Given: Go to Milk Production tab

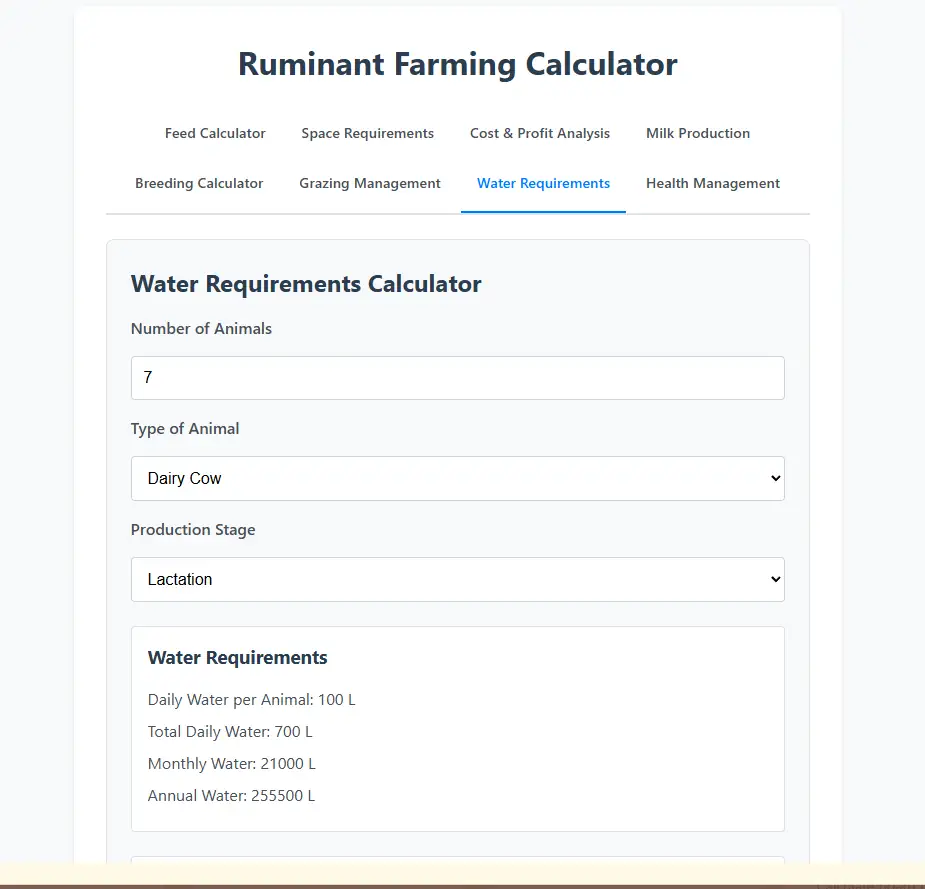Looking at the screenshot, I should pyautogui.click(x=698, y=133).
